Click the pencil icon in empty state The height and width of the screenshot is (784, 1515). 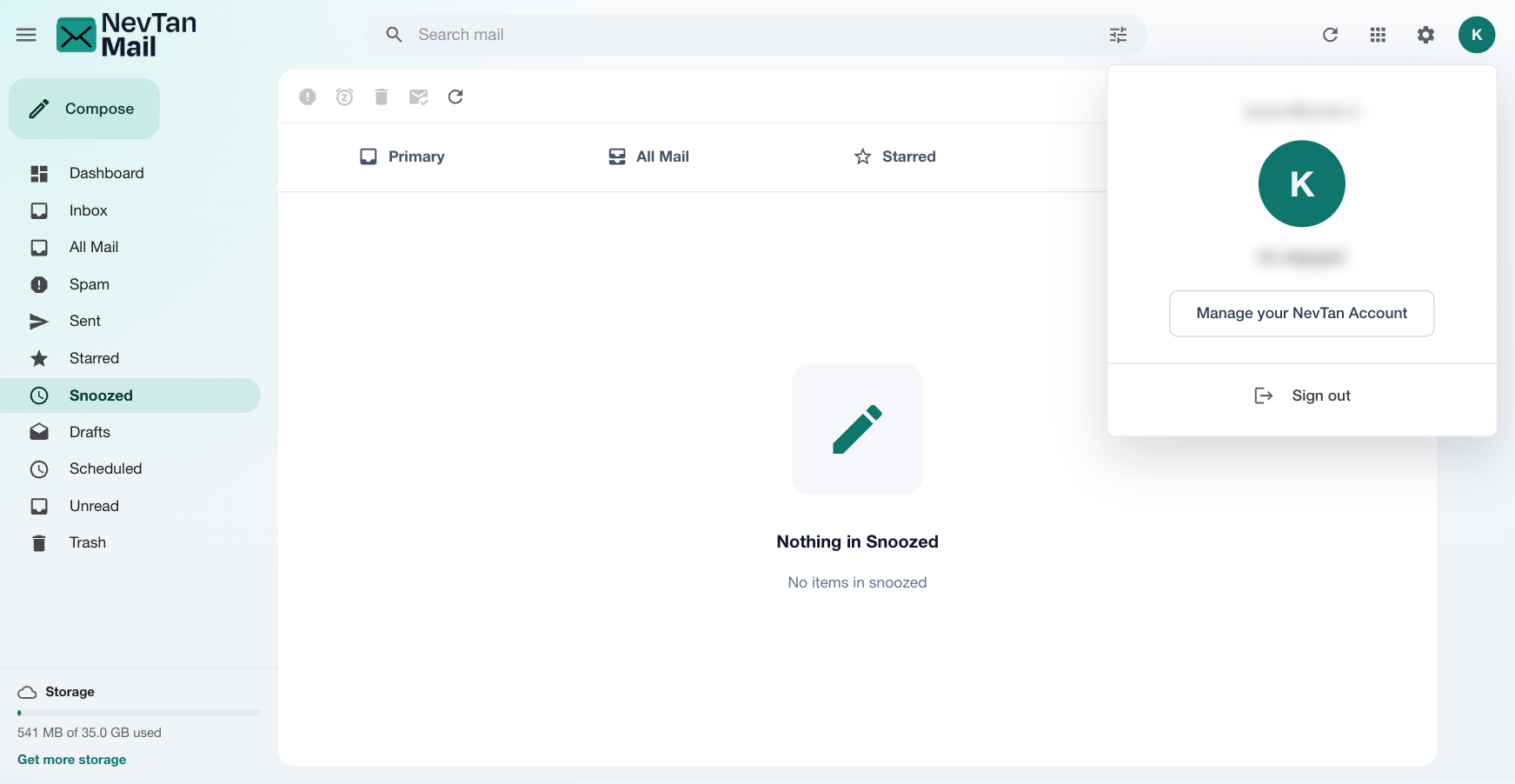pyautogui.click(x=857, y=429)
